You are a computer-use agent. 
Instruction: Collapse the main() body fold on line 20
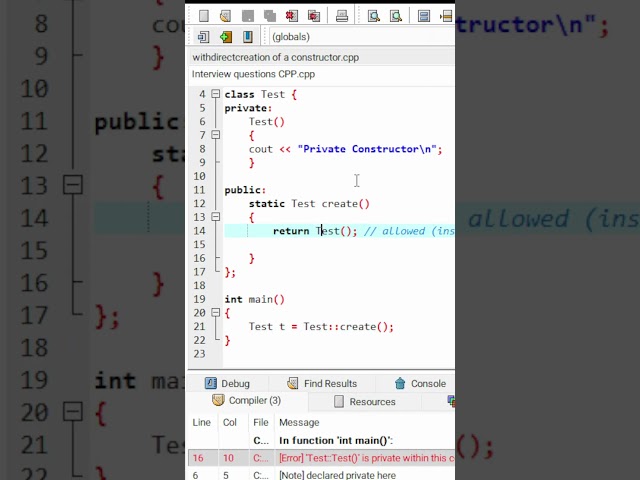click(x=216, y=312)
